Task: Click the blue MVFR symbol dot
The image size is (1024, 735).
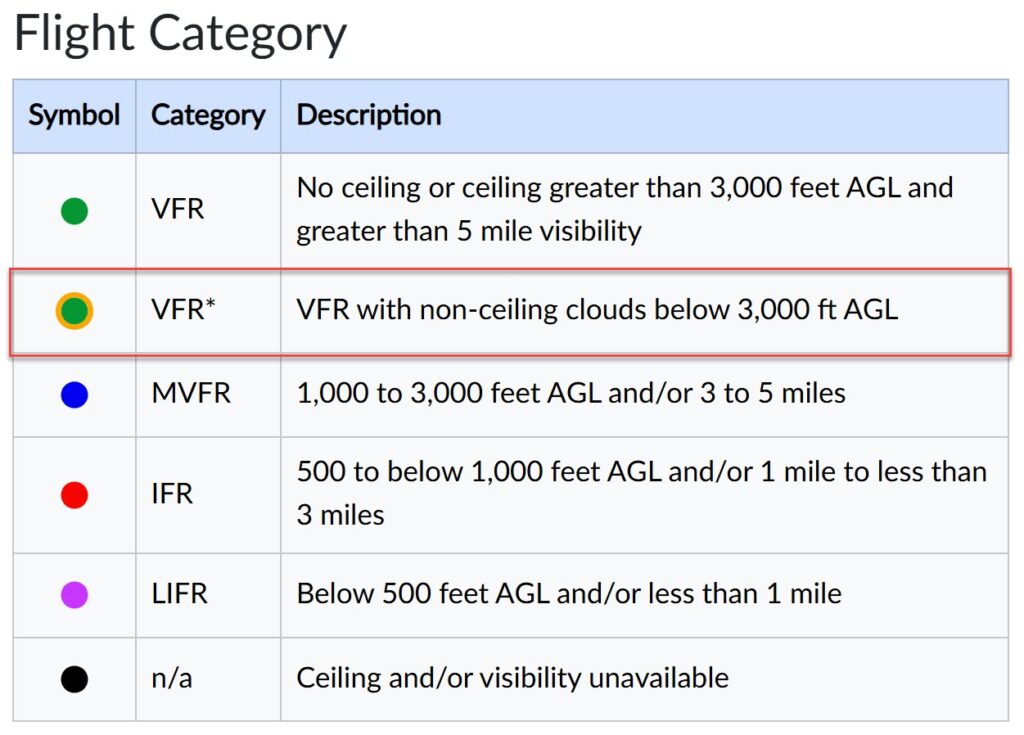Action: (74, 395)
